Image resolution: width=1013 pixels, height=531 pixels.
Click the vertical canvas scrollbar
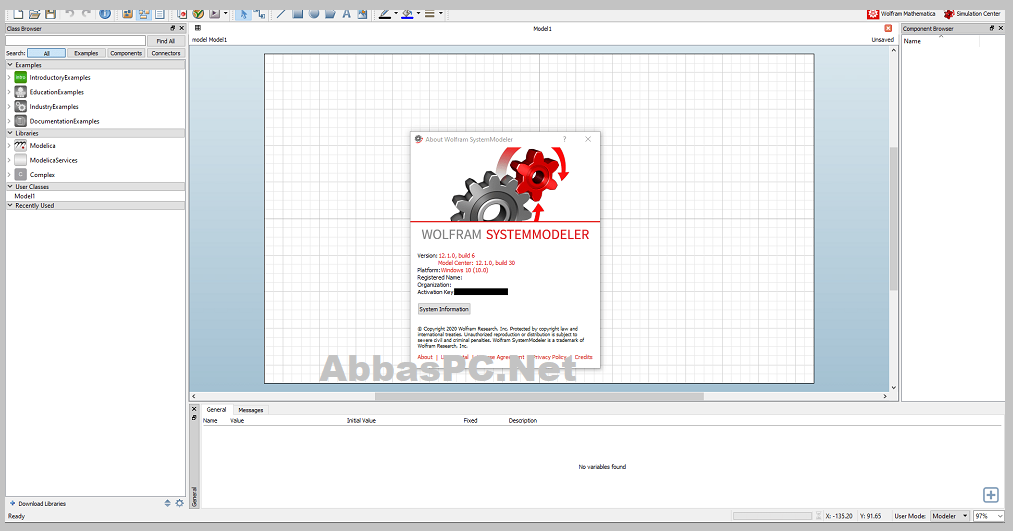click(893, 218)
